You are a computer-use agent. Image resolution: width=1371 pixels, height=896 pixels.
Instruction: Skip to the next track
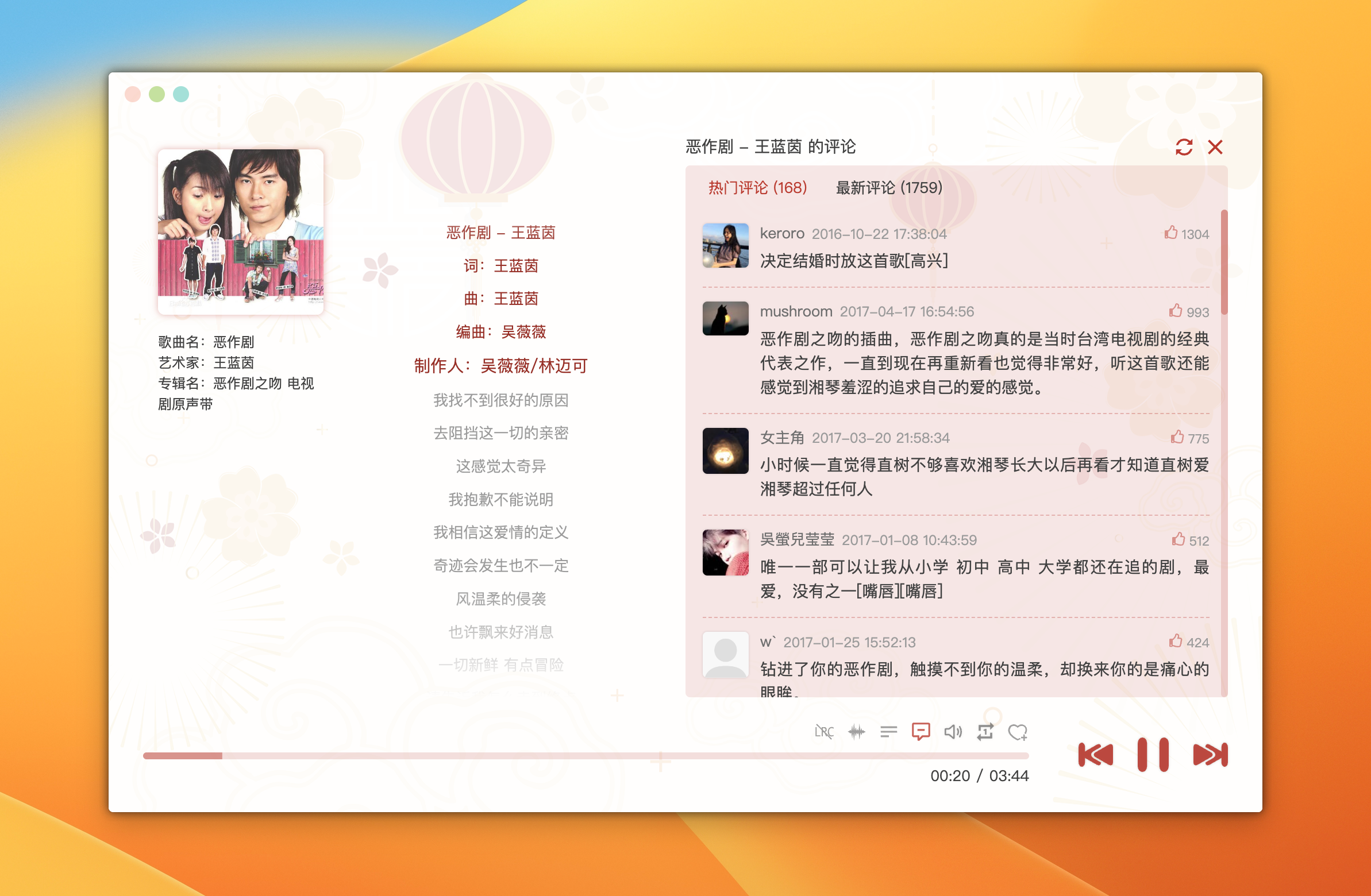pos(1210,755)
